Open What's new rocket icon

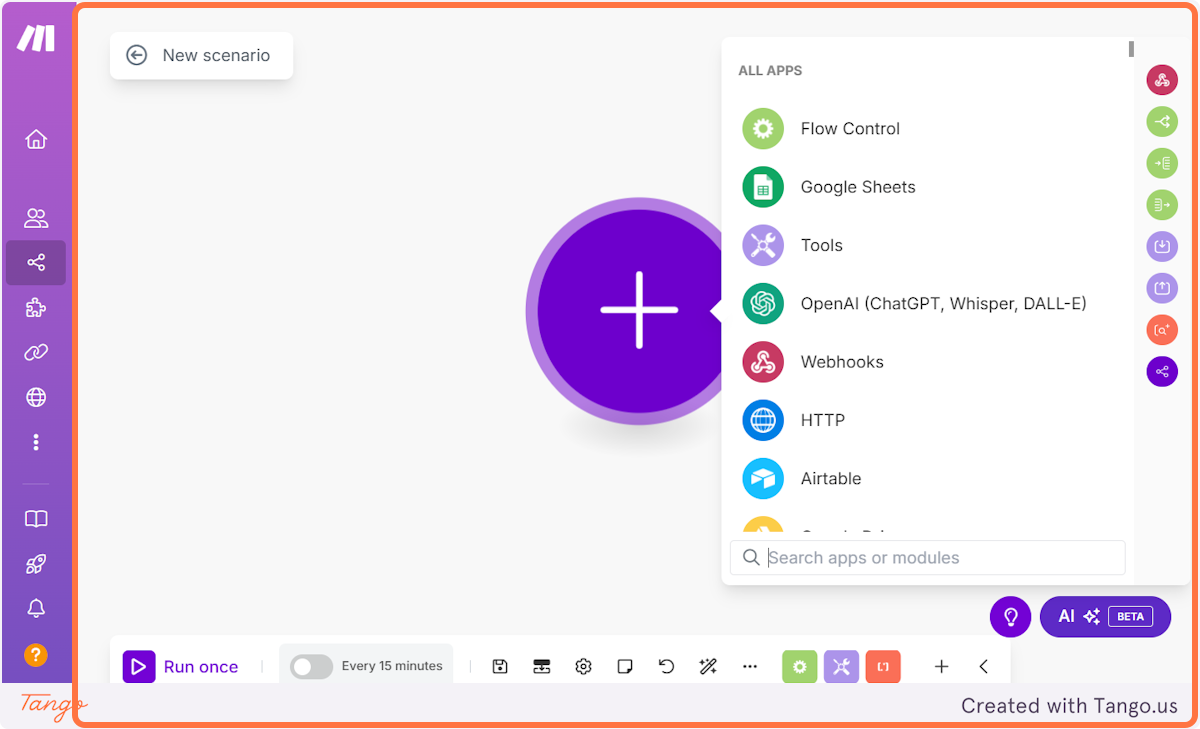(x=36, y=564)
